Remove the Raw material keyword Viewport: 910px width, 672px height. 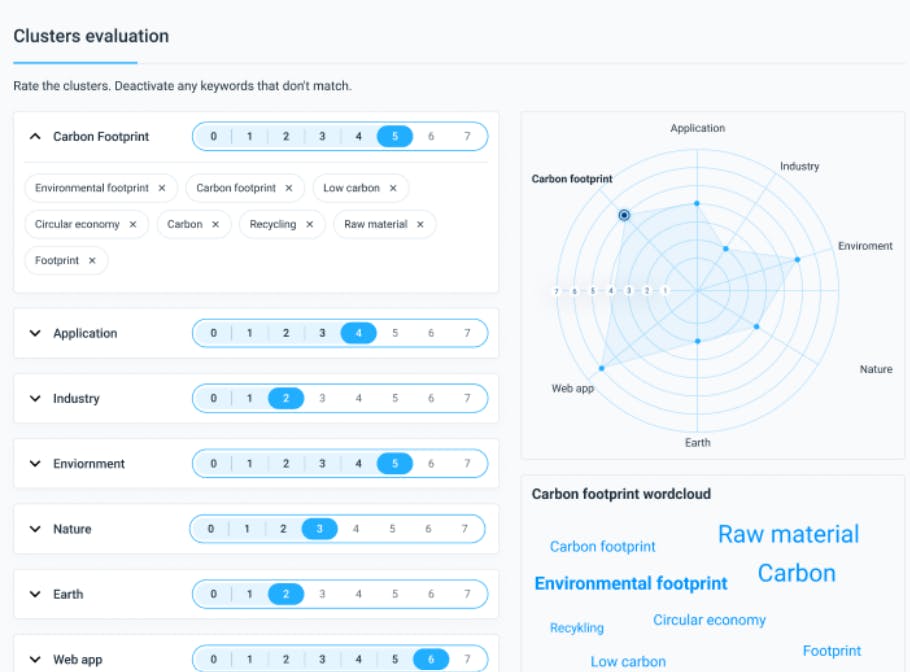420,225
